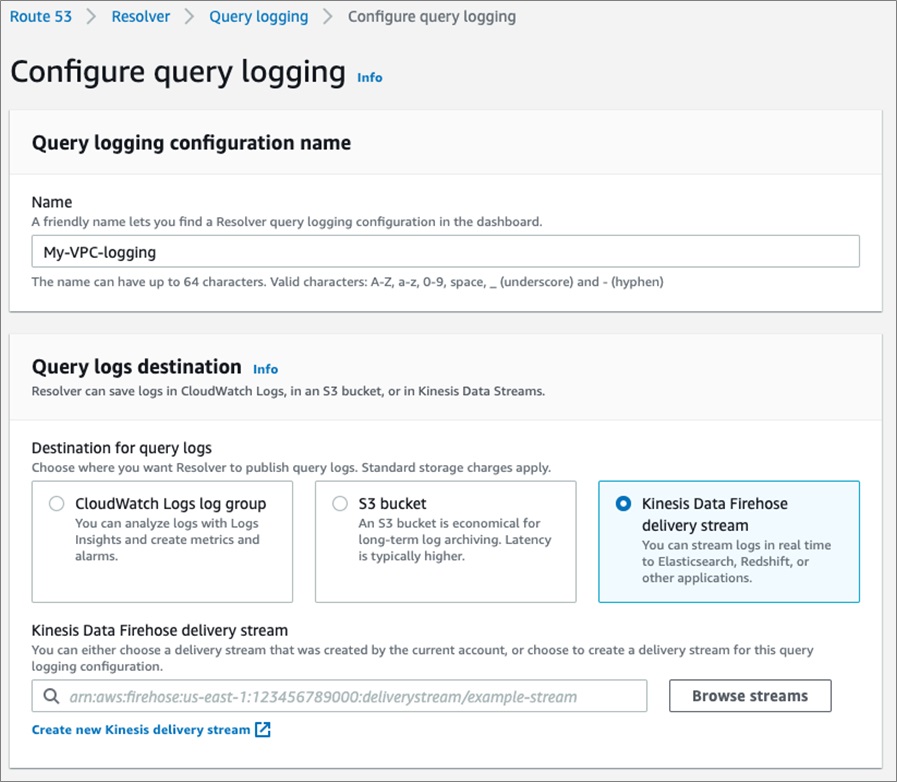Open Create new Kinesis delivery stream link
This screenshot has width=897, height=782.
click(141, 729)
